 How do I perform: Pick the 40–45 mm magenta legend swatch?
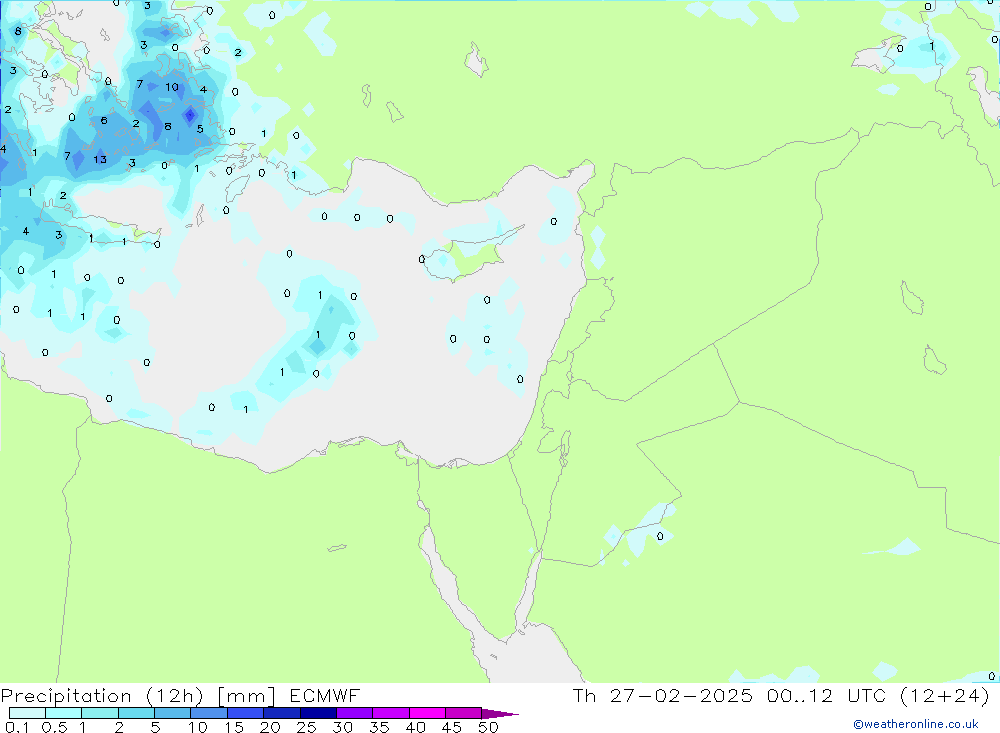pos(427,713)
